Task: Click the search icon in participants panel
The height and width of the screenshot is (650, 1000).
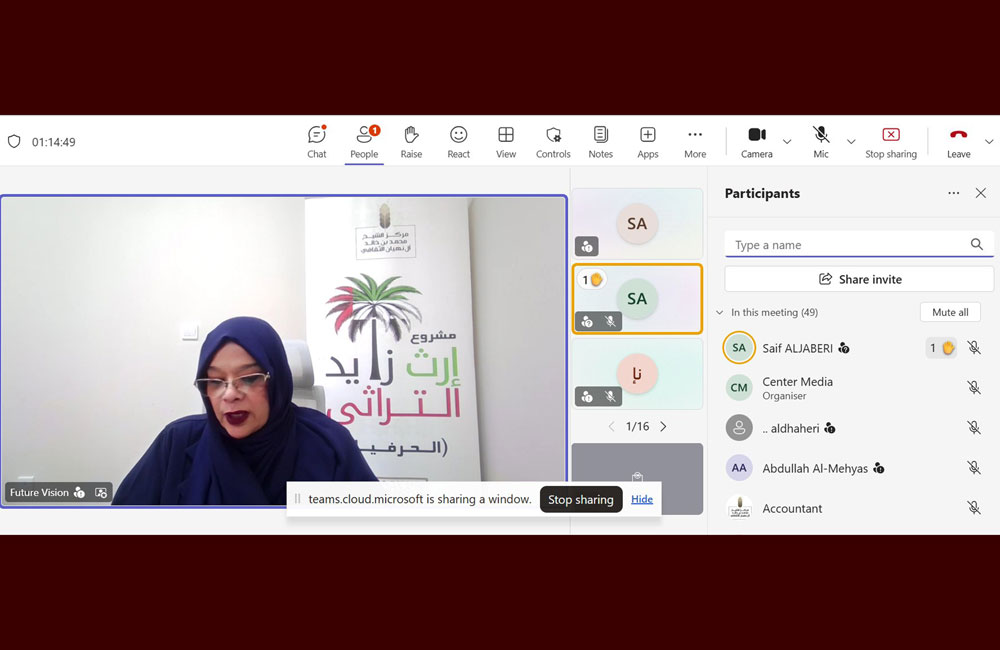Action: [x=977, y=244]
